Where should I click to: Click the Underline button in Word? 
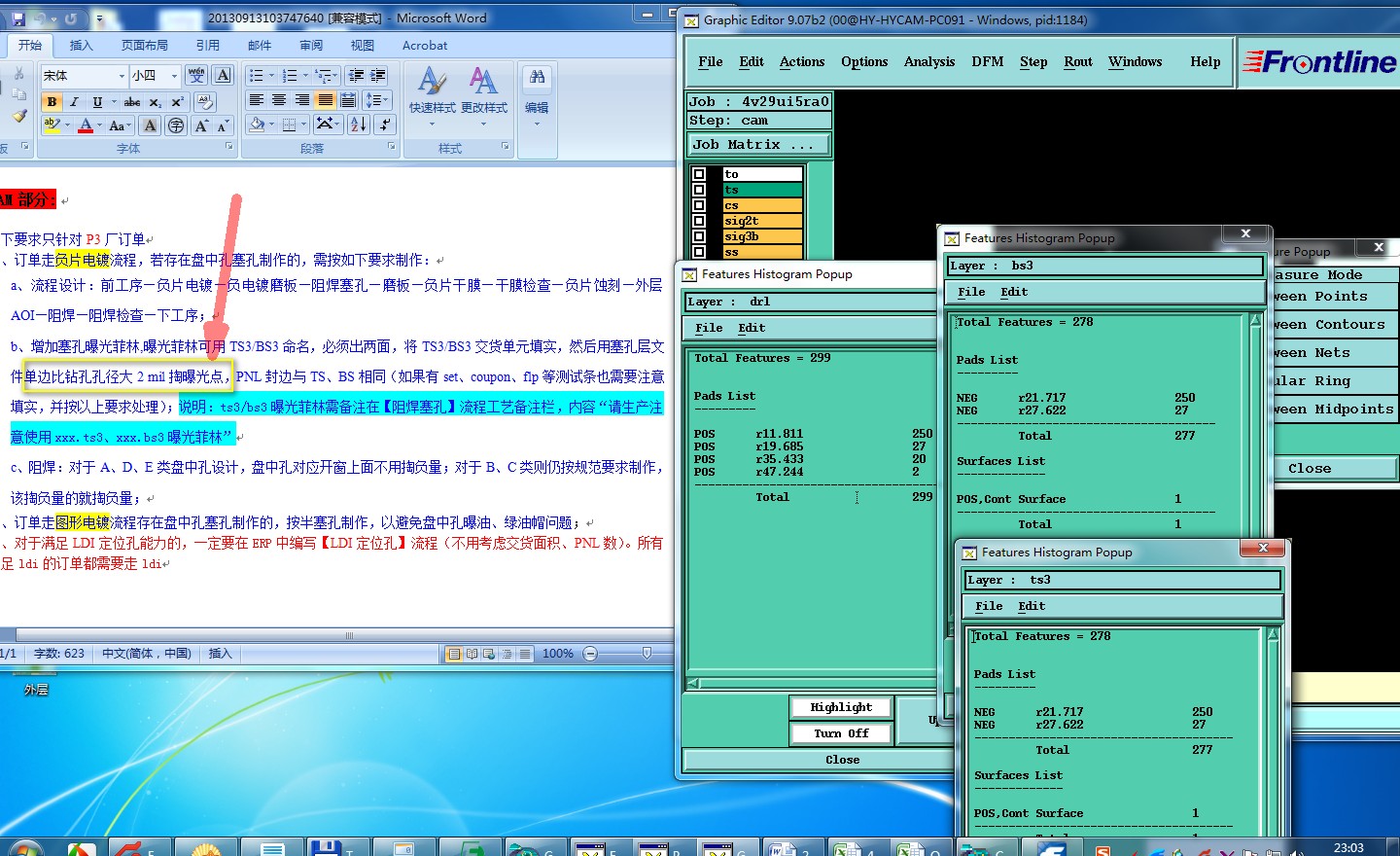click(97, 102)
